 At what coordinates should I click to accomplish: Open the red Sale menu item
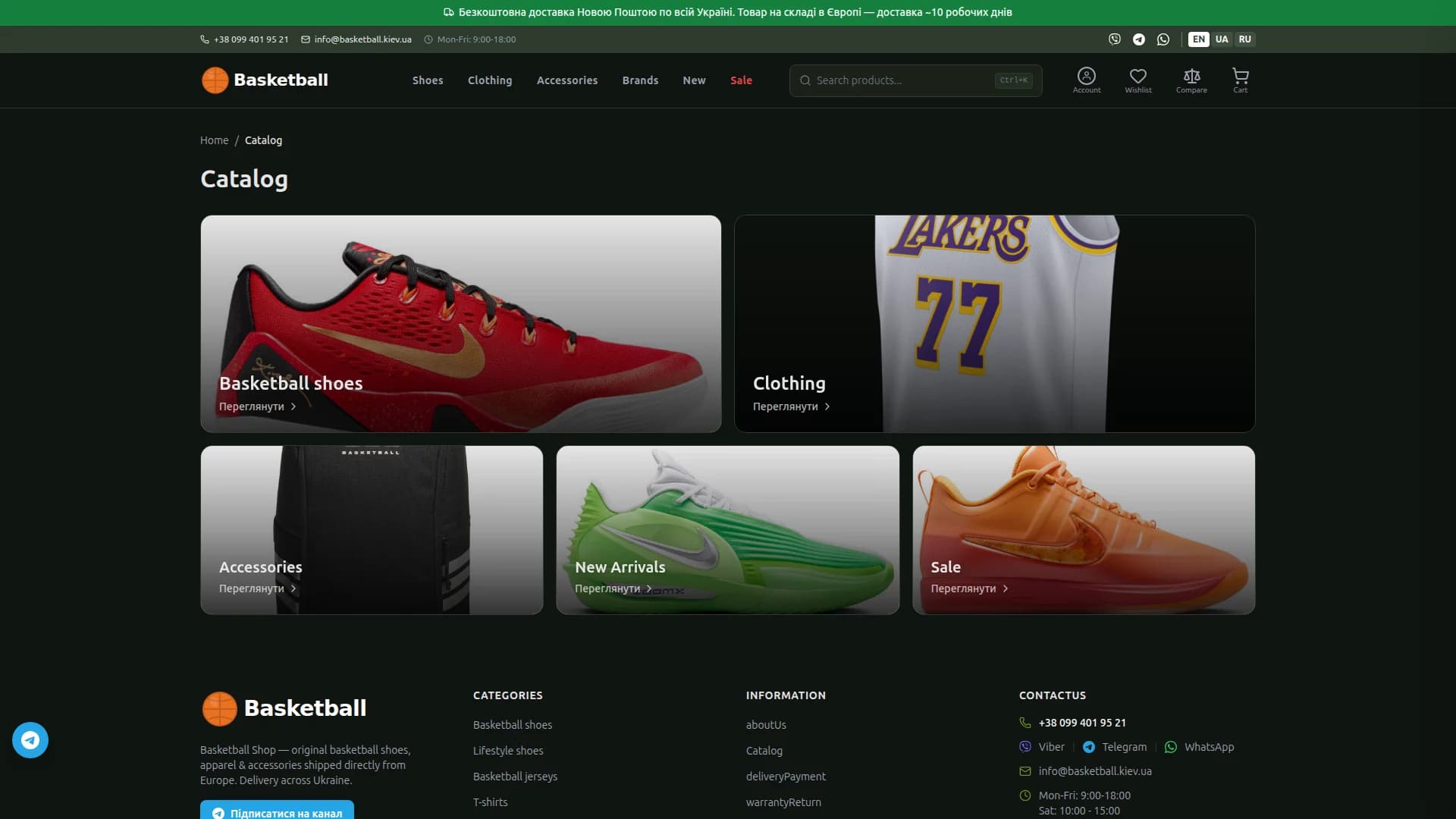(741, 80)
